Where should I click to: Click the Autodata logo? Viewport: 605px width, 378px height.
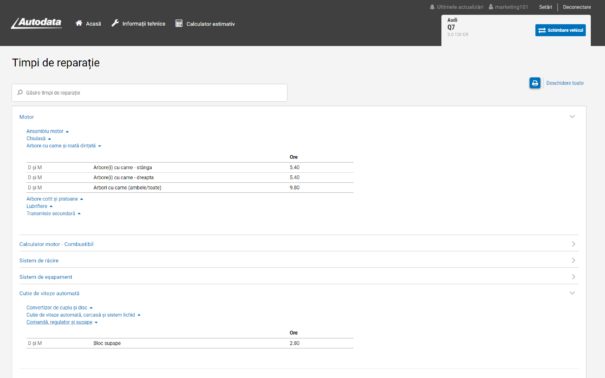click(x=36, y=23)
